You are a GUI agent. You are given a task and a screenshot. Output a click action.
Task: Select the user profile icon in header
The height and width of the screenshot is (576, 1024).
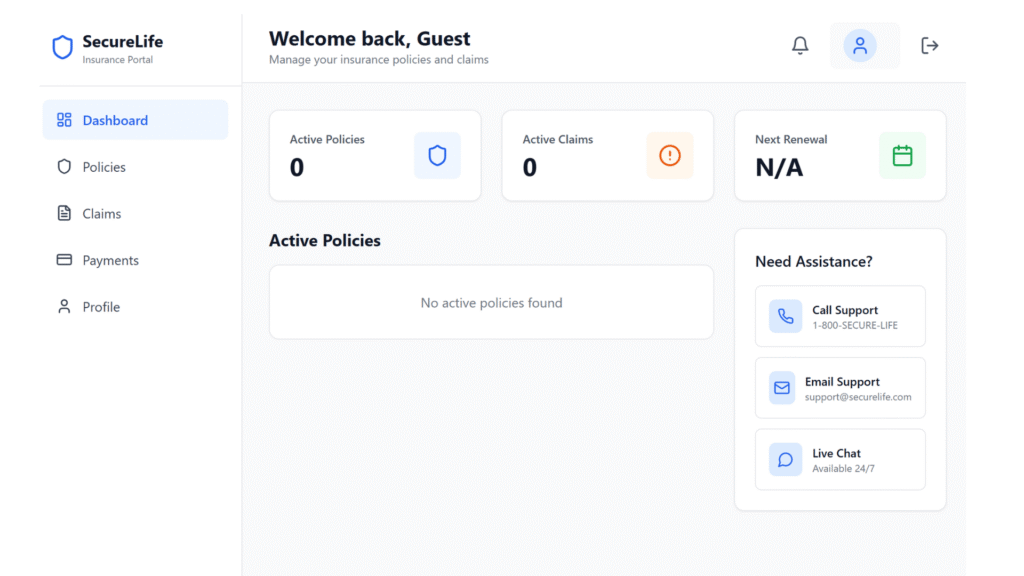point(864,45)
